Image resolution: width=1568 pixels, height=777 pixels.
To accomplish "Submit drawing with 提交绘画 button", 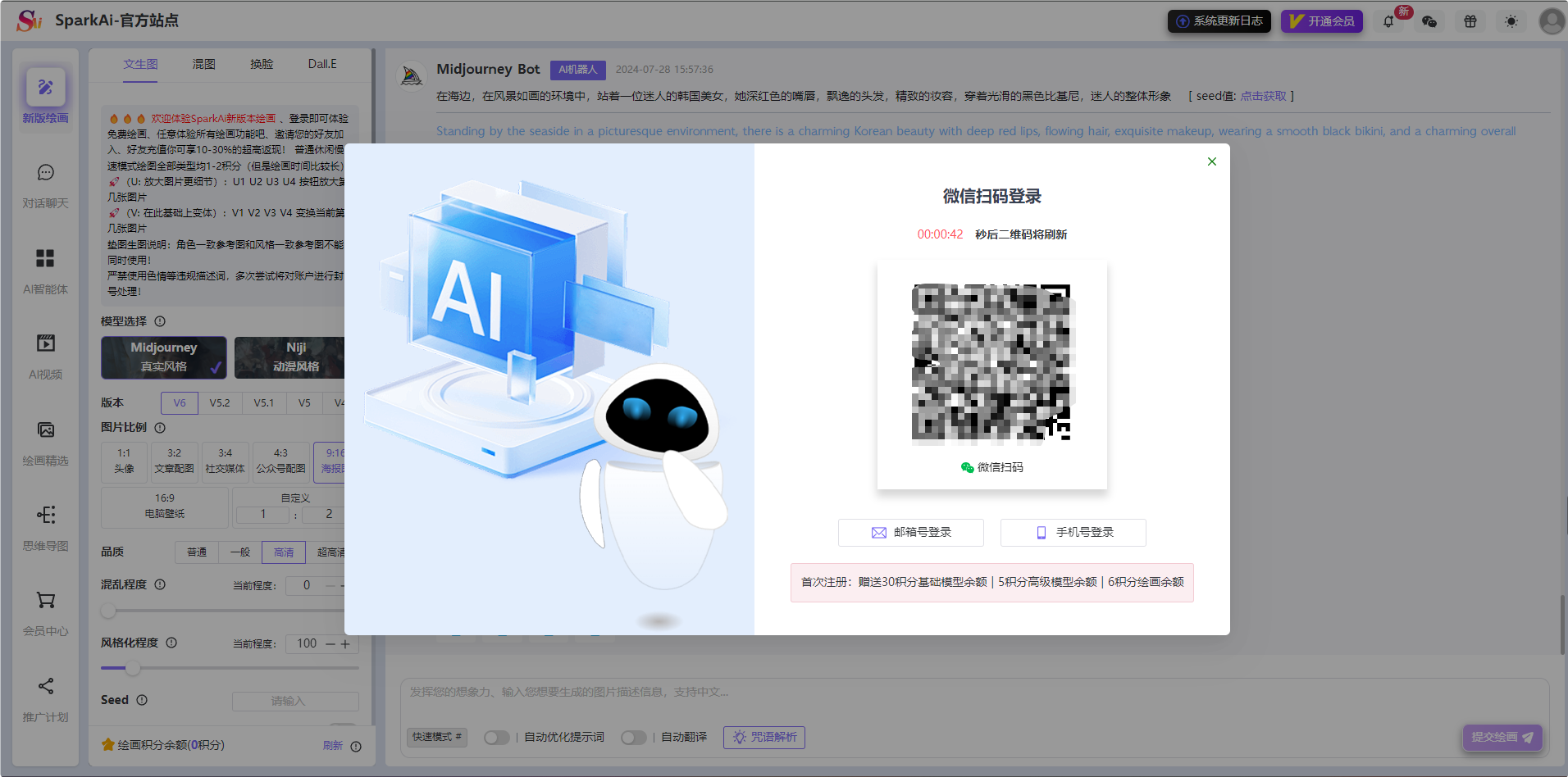I will [1502, 738].
